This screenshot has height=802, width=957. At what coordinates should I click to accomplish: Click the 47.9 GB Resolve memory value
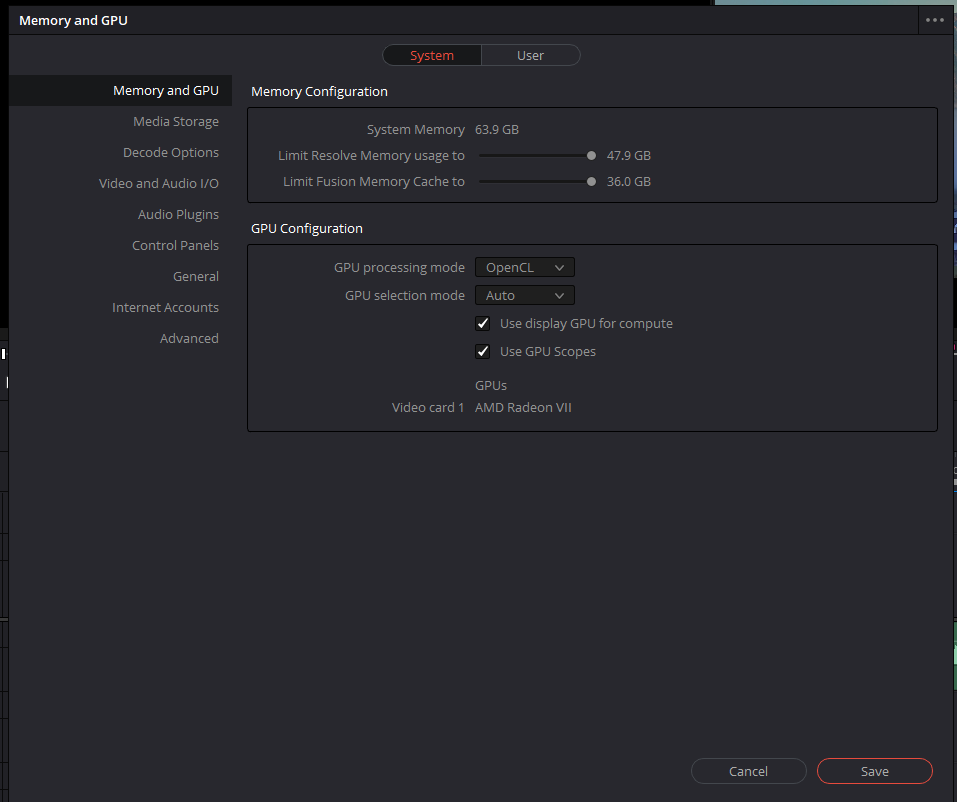[x=629, y=156]
